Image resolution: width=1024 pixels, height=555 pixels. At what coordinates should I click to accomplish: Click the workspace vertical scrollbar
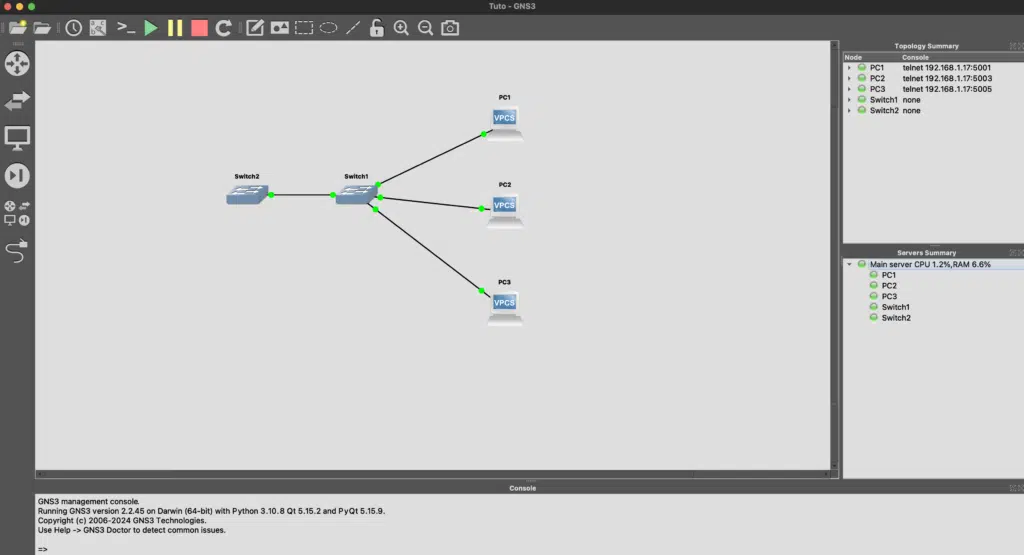click(835, 256)
